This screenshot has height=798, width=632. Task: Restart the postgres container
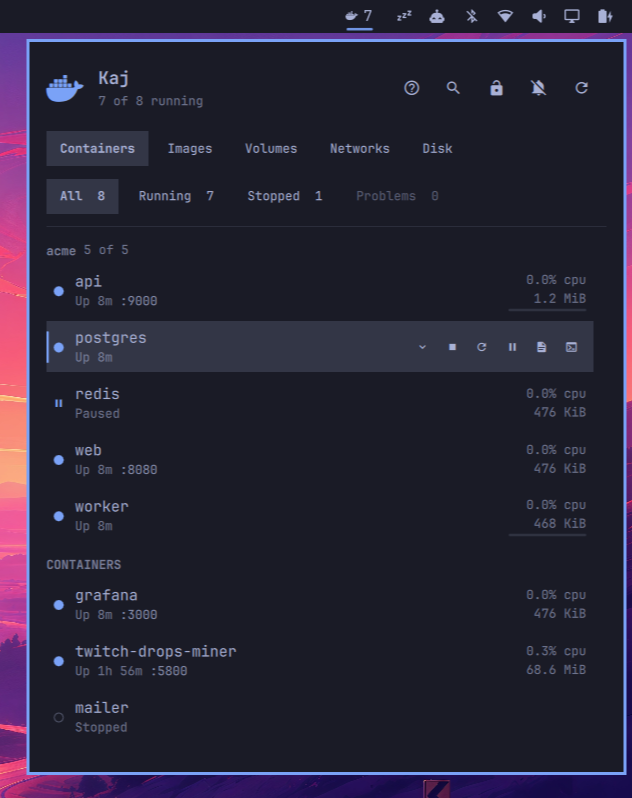481,347
